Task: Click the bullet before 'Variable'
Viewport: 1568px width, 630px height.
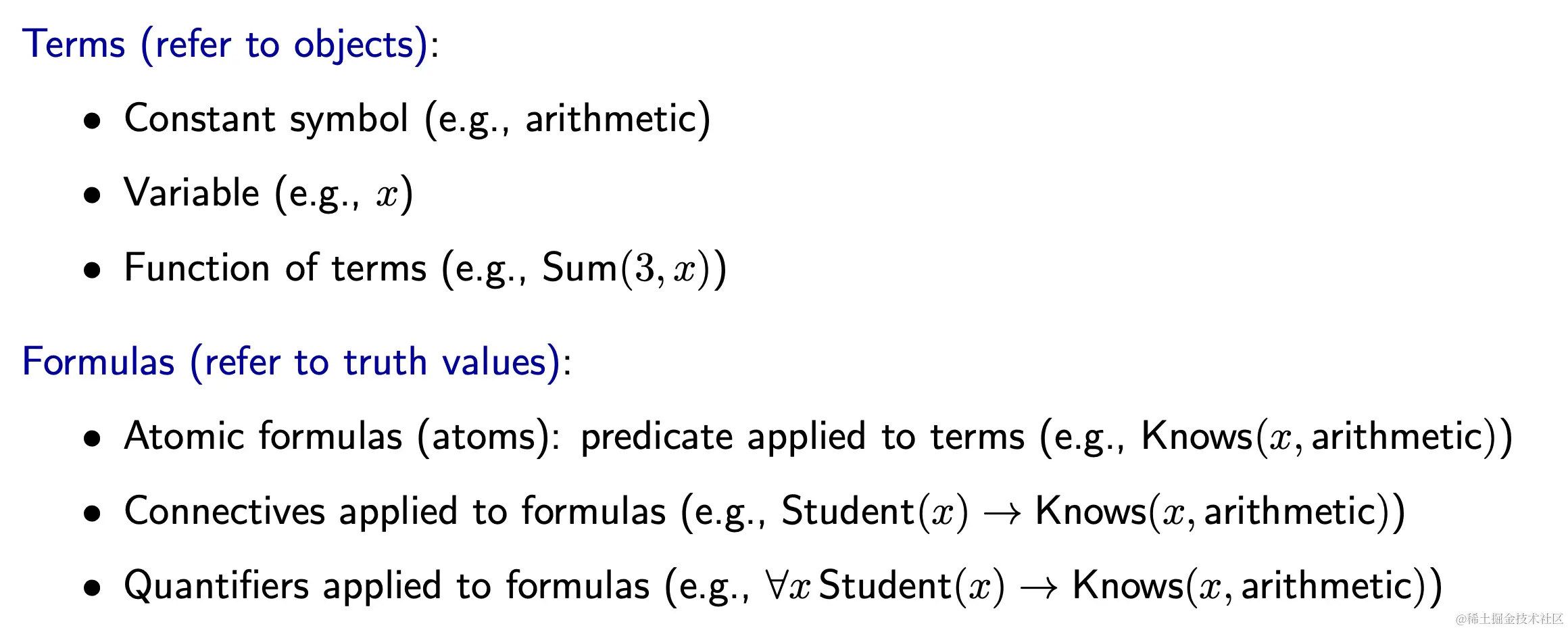Action: tap(92, 196)
